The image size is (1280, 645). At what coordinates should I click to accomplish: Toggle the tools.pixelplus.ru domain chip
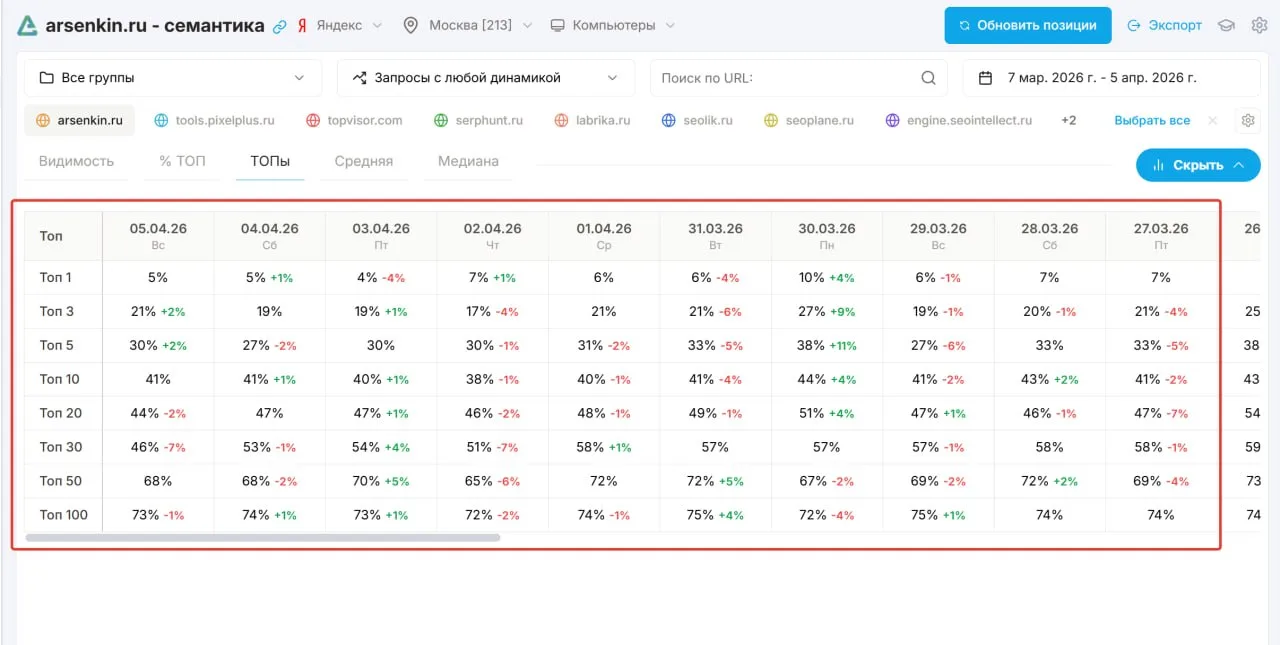coord(214,120)
